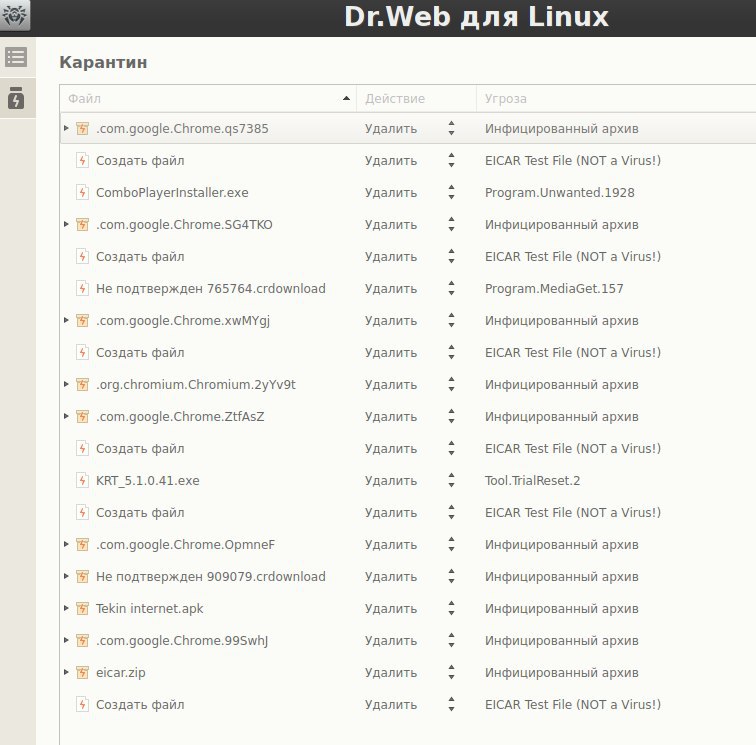Viewport: 756px width, 745px height.
Task: Open action dropdown for Tekin internet.apk
Action: pyautogui.click(x=451, y=609)
